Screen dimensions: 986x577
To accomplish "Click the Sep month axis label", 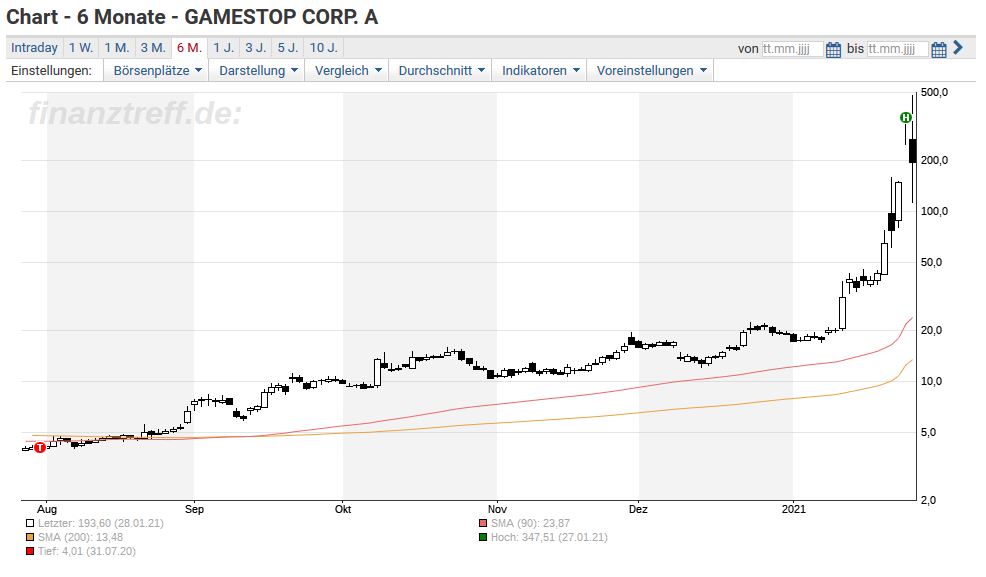I will click(194, 509).
